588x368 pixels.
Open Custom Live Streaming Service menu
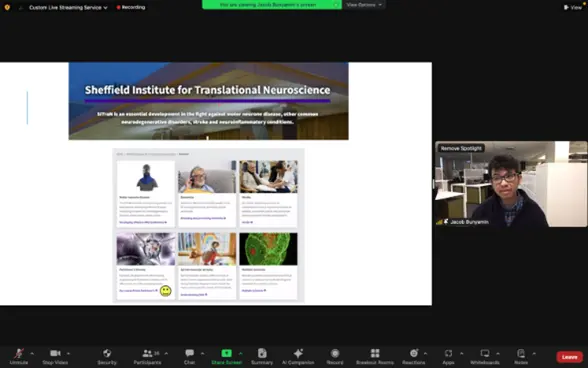point(68,7)
